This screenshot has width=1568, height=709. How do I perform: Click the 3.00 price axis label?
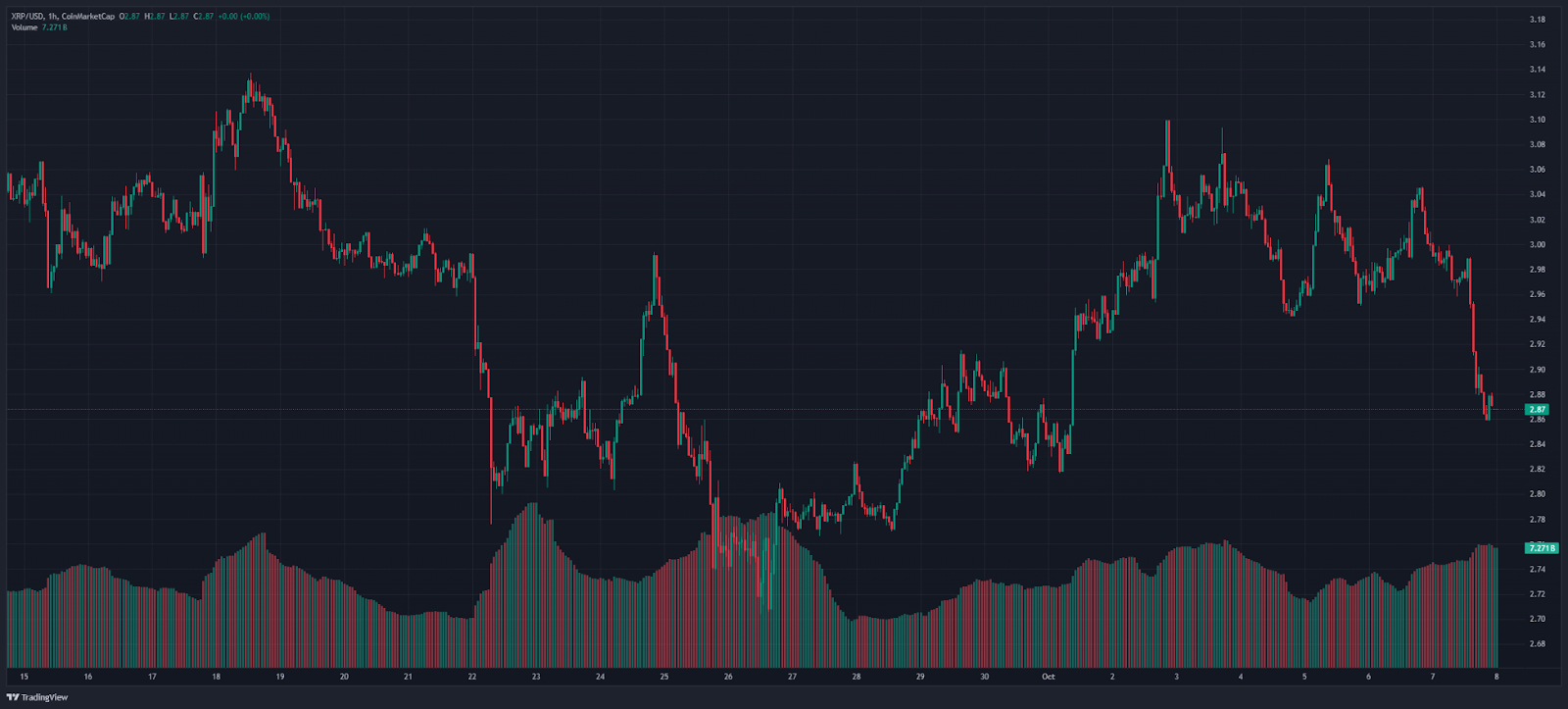point(1537,245)
